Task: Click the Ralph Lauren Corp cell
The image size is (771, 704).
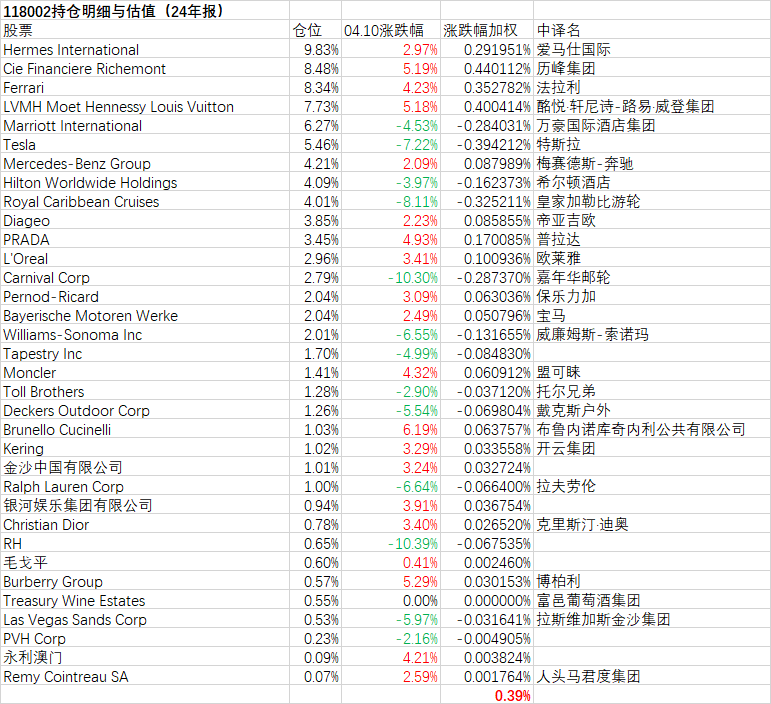Action: 145,486
